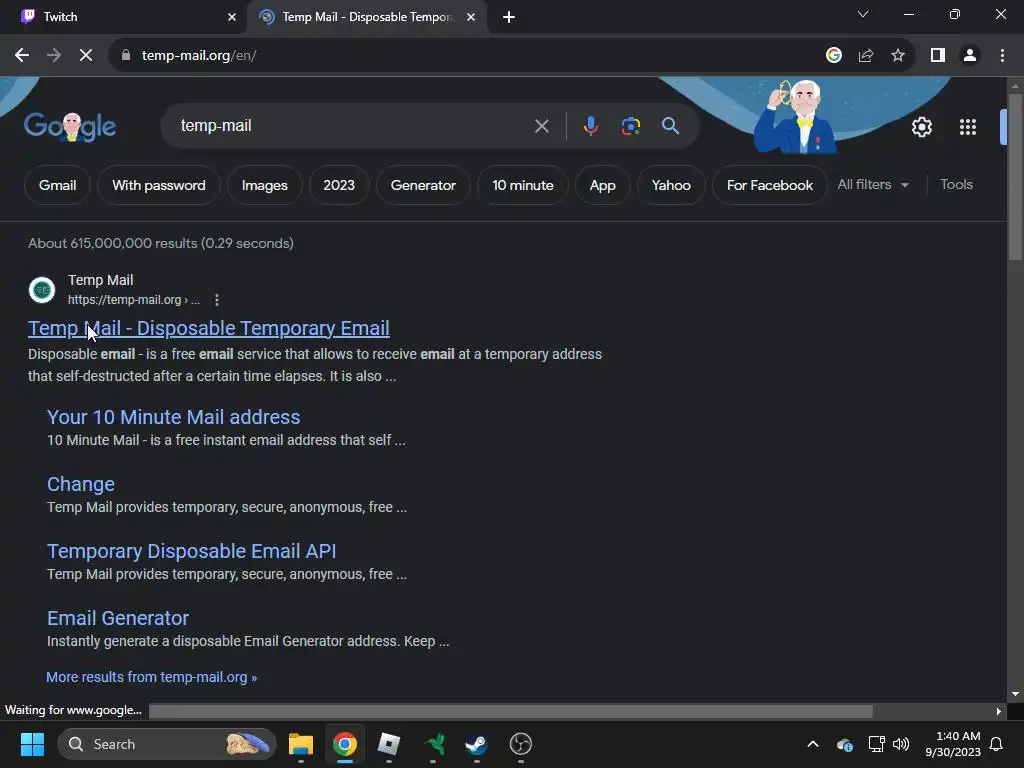Select the 2023 filter chip
The image size is (1024, 768).
click(339, 185)
